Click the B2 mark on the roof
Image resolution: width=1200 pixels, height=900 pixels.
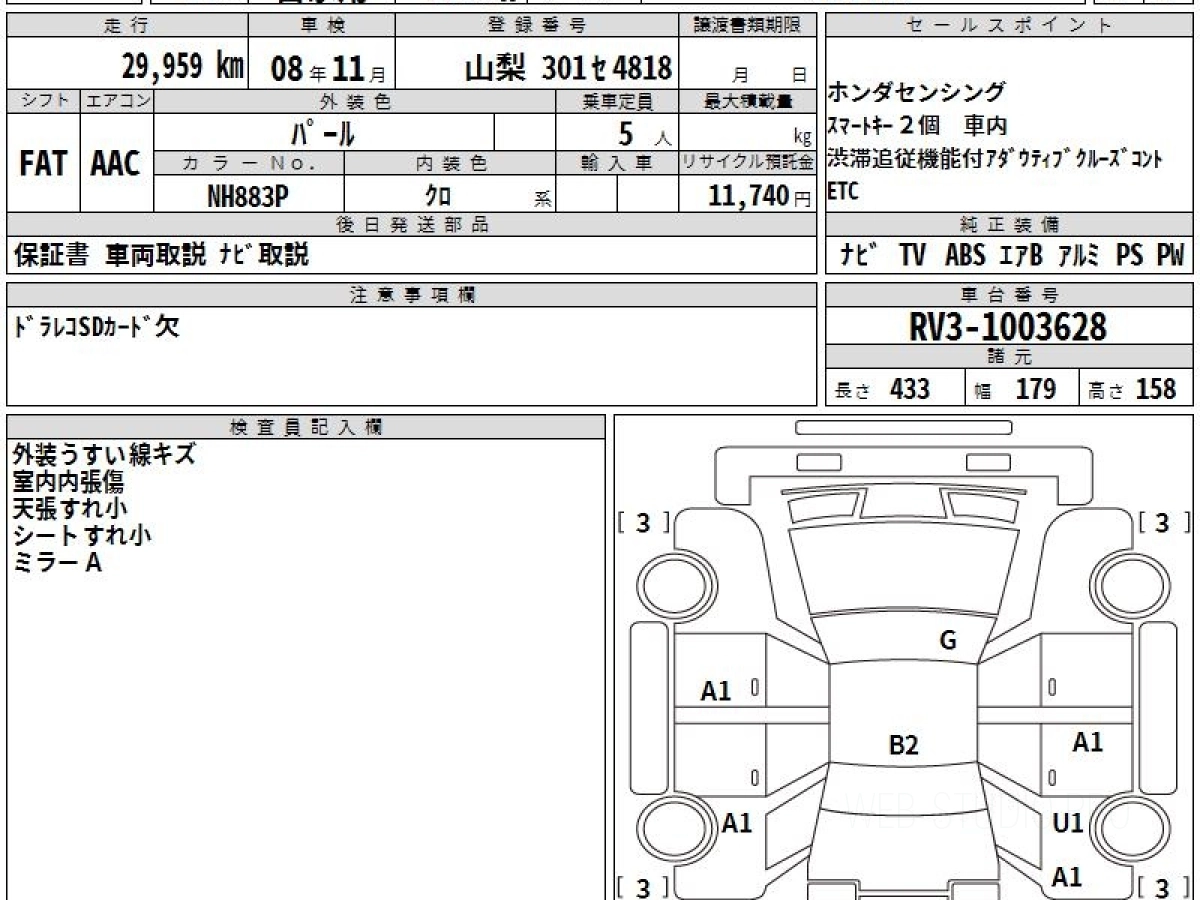click(x=903, y=745)
